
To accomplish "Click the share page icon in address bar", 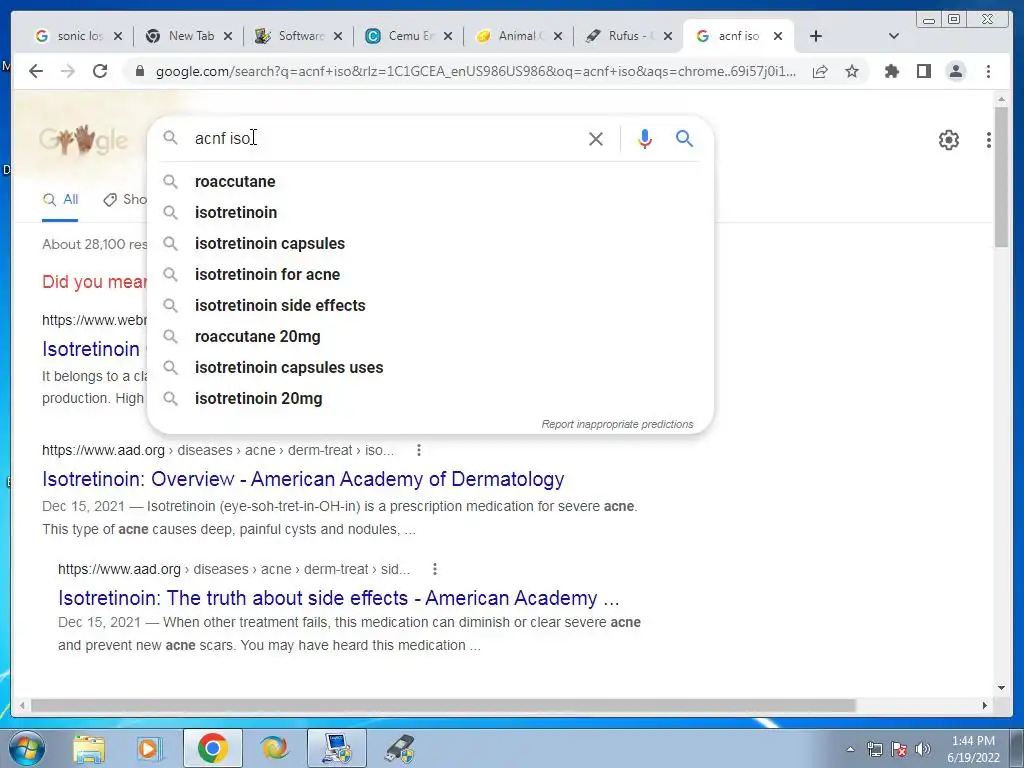I will click(x=820, y=71).
